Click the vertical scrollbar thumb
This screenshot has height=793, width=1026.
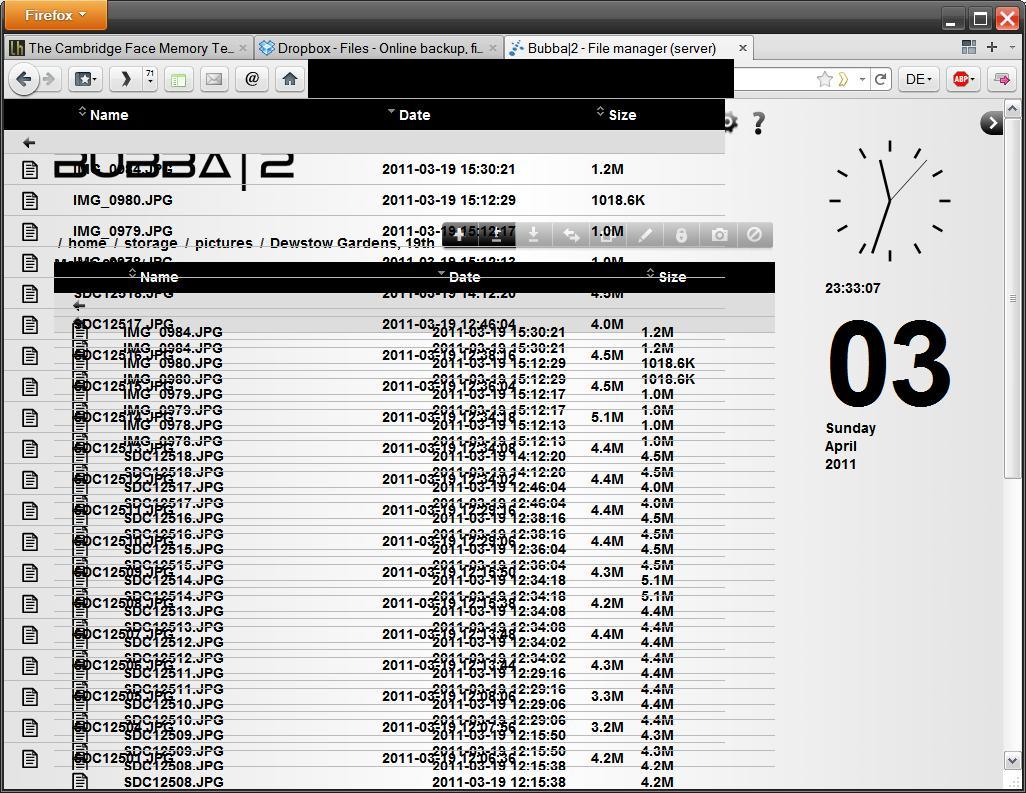(1012, 298)
